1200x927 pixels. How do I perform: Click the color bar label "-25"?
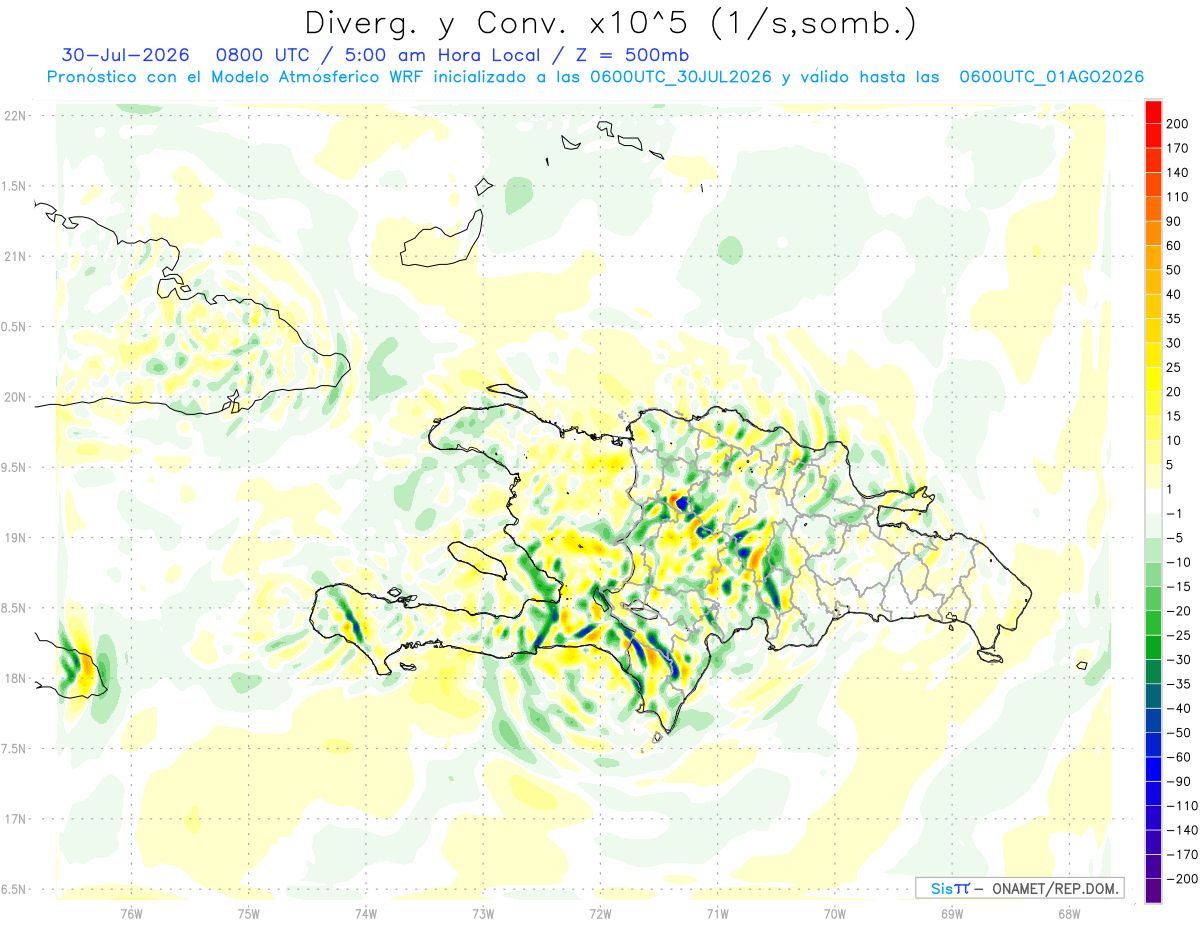click(1178, 635)
